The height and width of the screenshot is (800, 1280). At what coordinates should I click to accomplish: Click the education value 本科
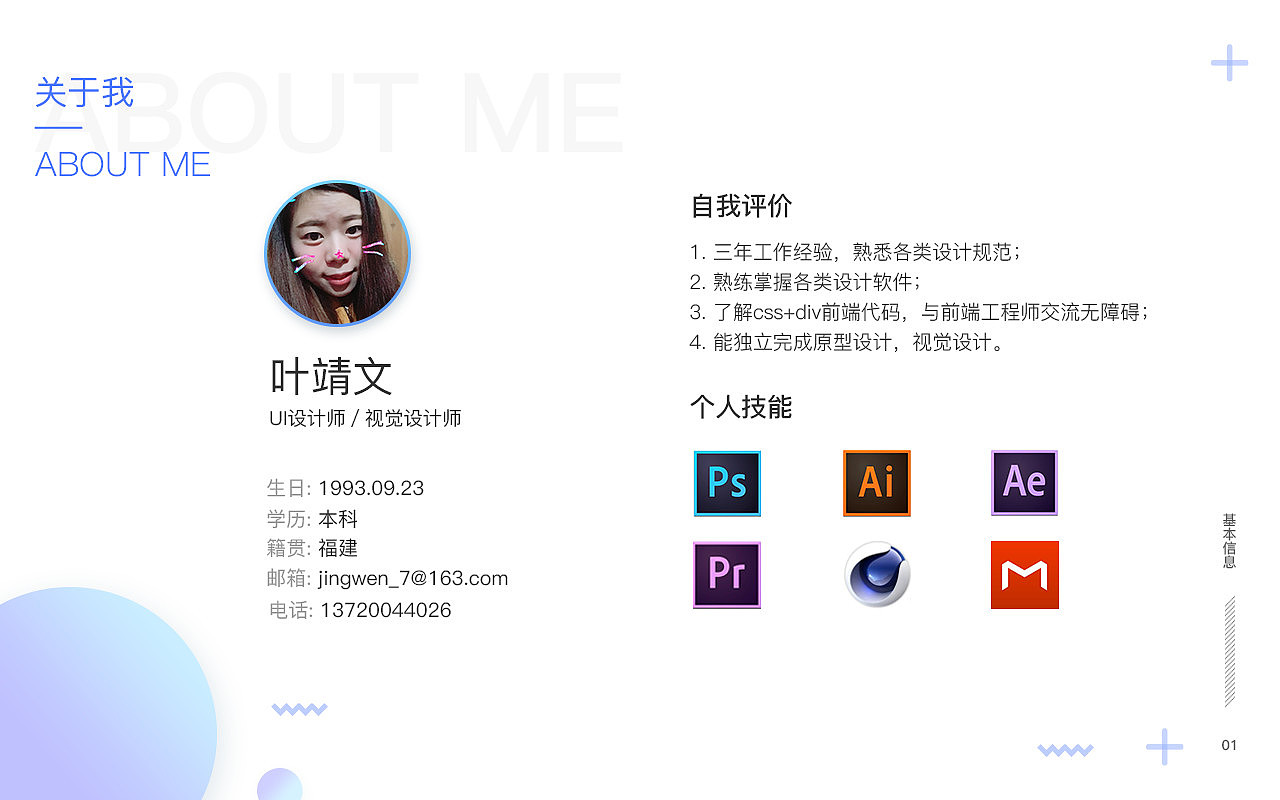(338, 519)
